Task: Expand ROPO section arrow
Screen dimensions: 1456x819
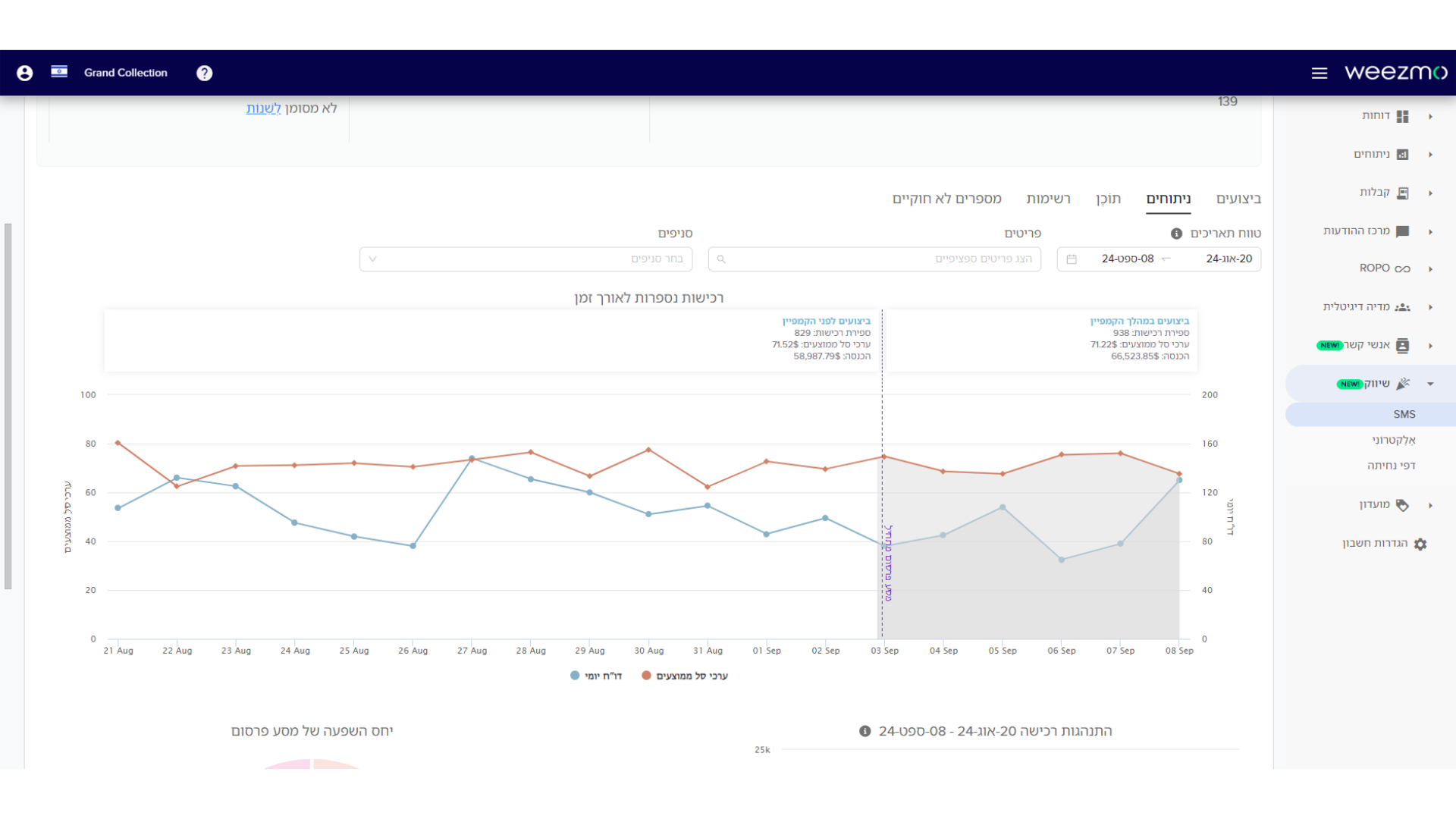Action: pyautogui.click(x=1431, y=269)
